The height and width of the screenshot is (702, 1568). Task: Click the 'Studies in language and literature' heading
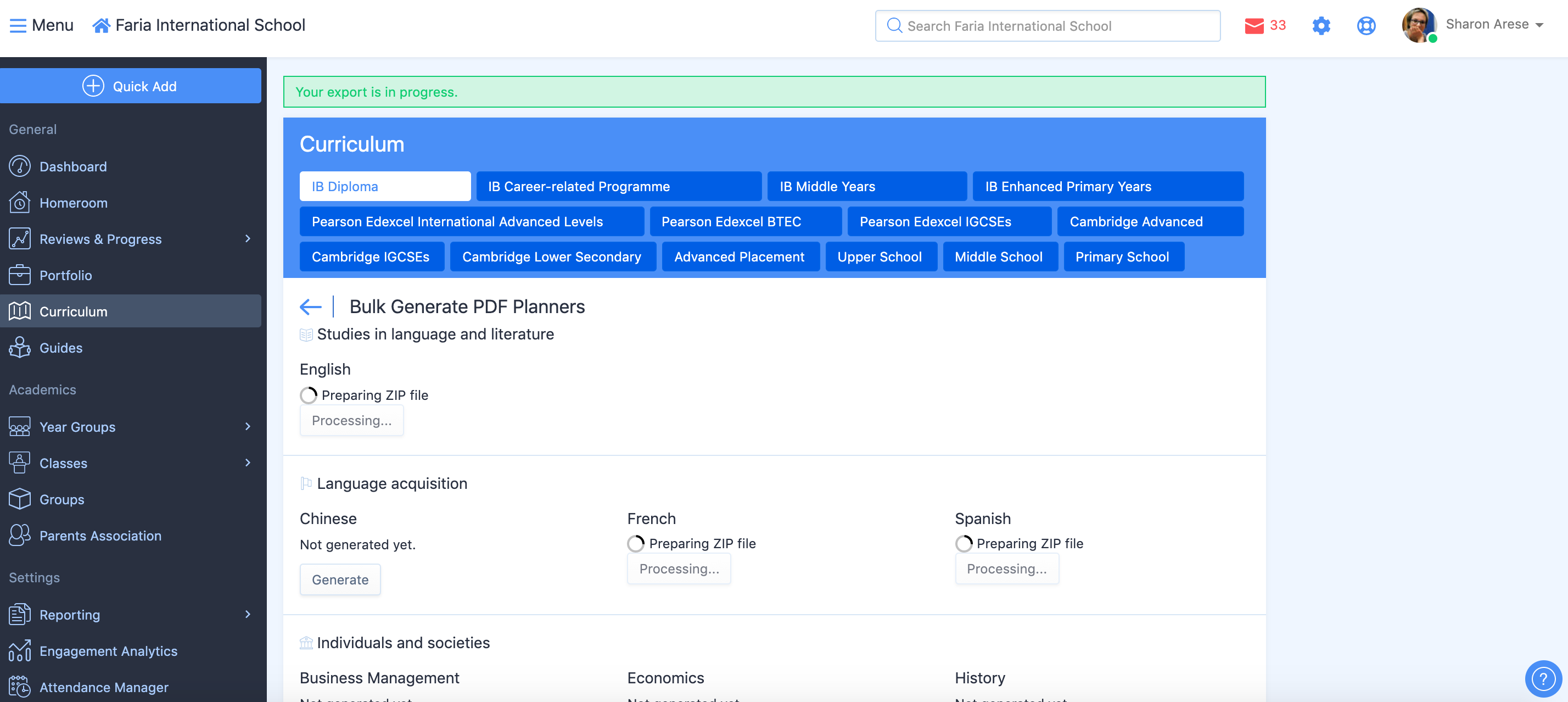pos(435,335)
